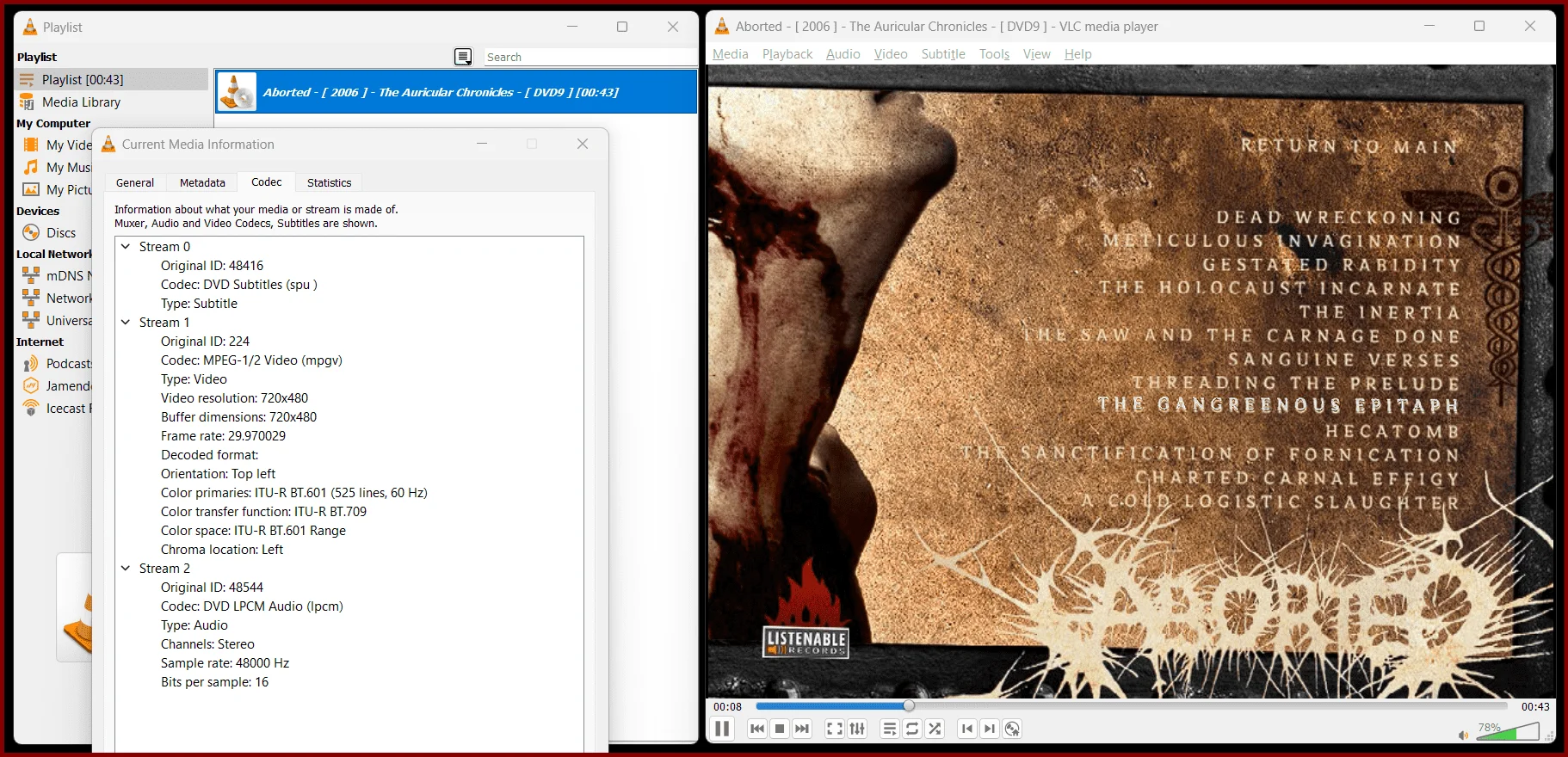Jump to next chapter

coord(990,729)
